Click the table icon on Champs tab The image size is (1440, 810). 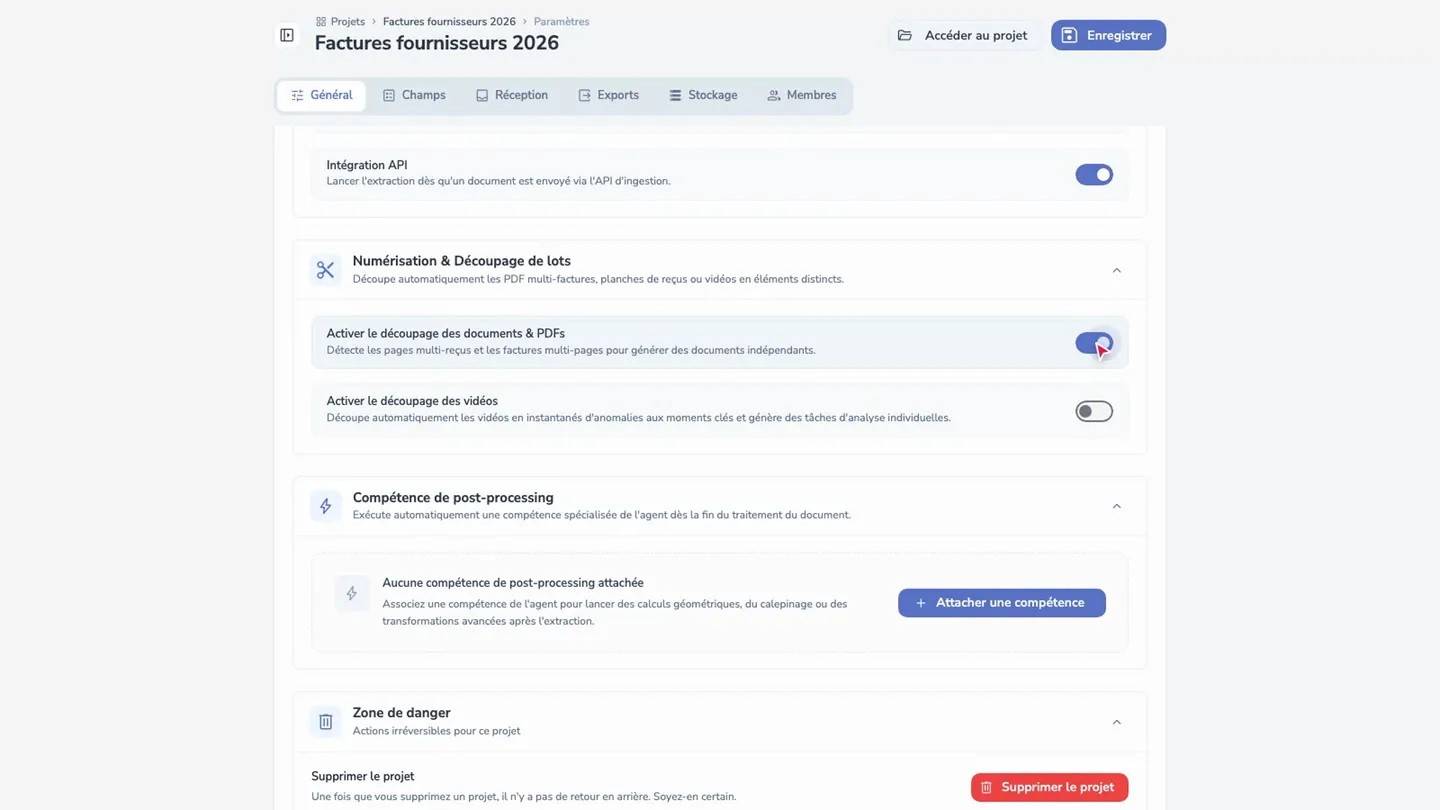(389, 96)
